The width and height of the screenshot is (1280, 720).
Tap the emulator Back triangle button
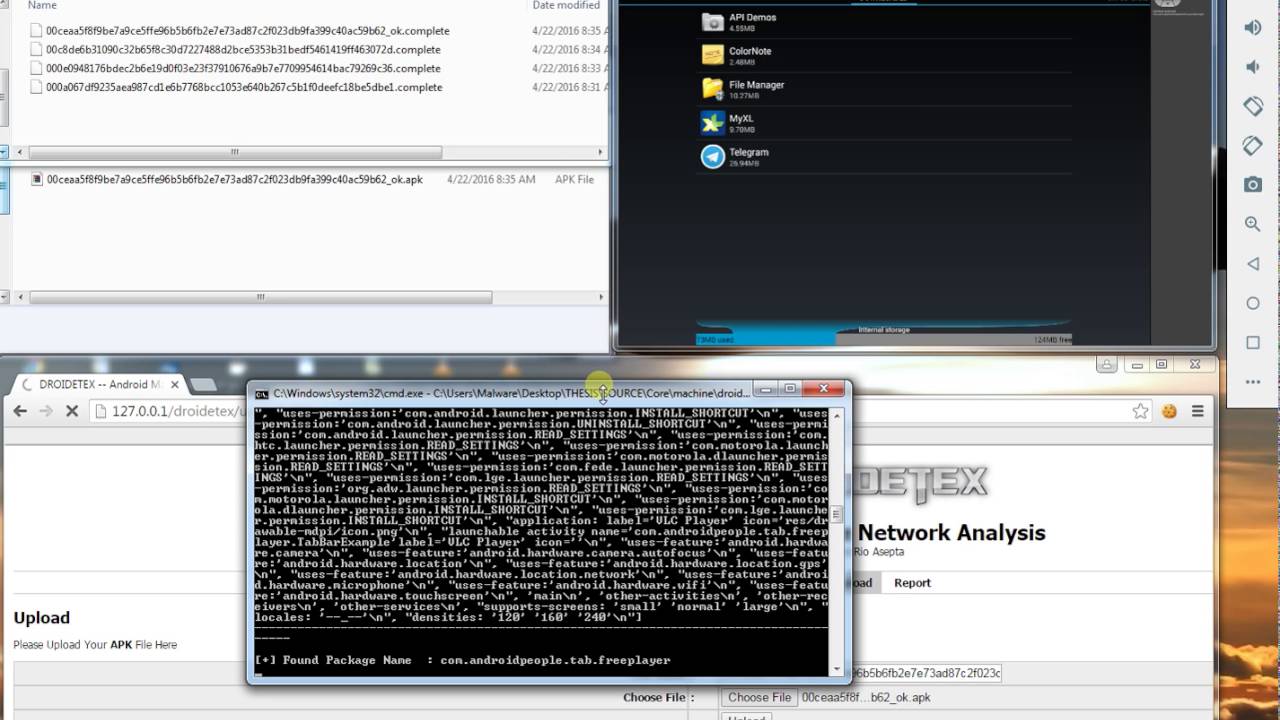click(1252, 264)
